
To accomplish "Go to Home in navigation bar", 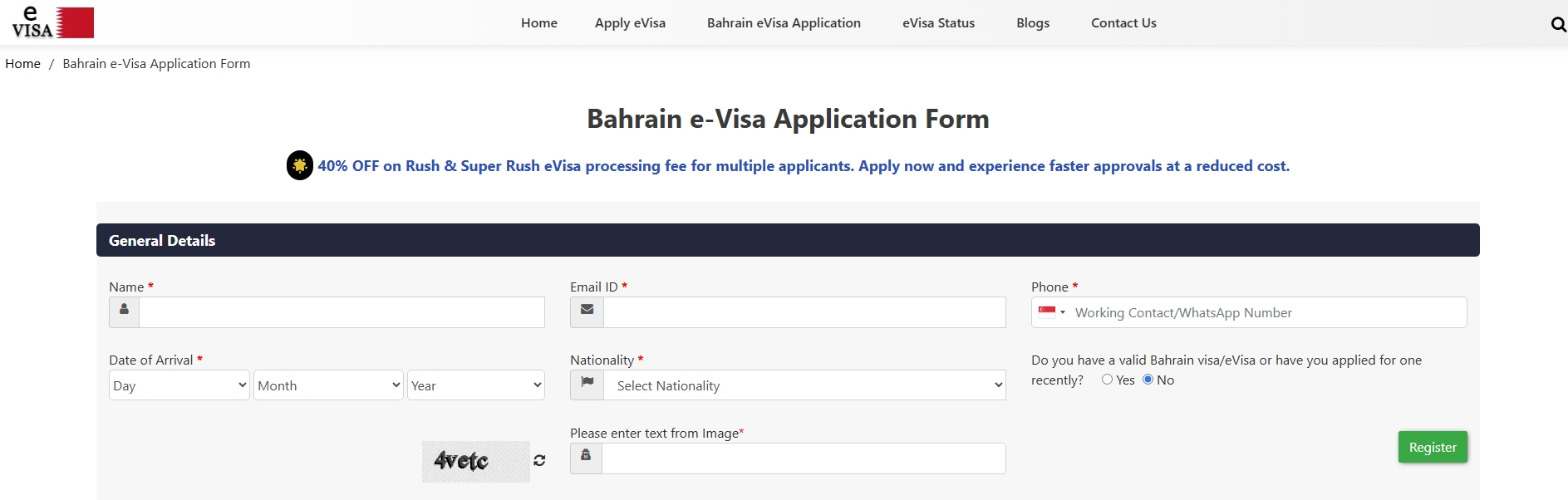I will pos(539,23).
